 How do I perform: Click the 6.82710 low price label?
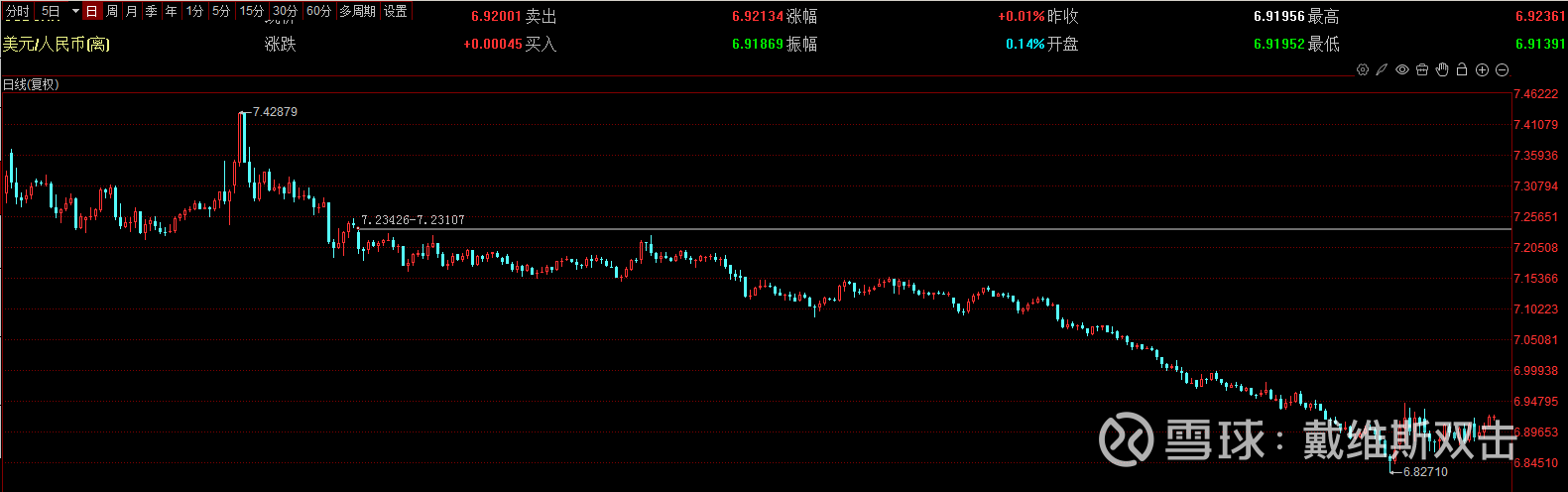coord(1425,472)
